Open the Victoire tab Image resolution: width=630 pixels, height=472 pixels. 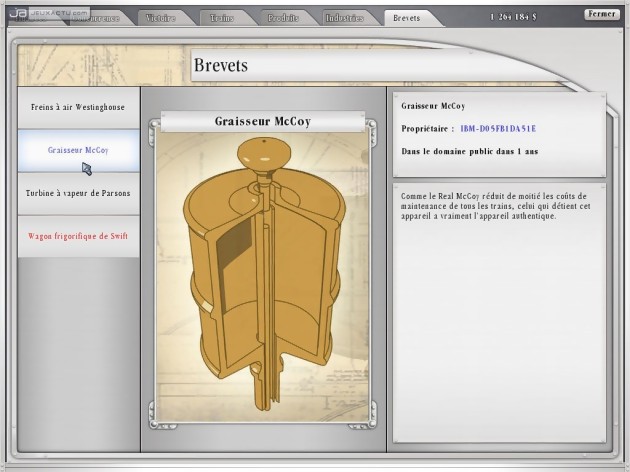tap(161, 18)
